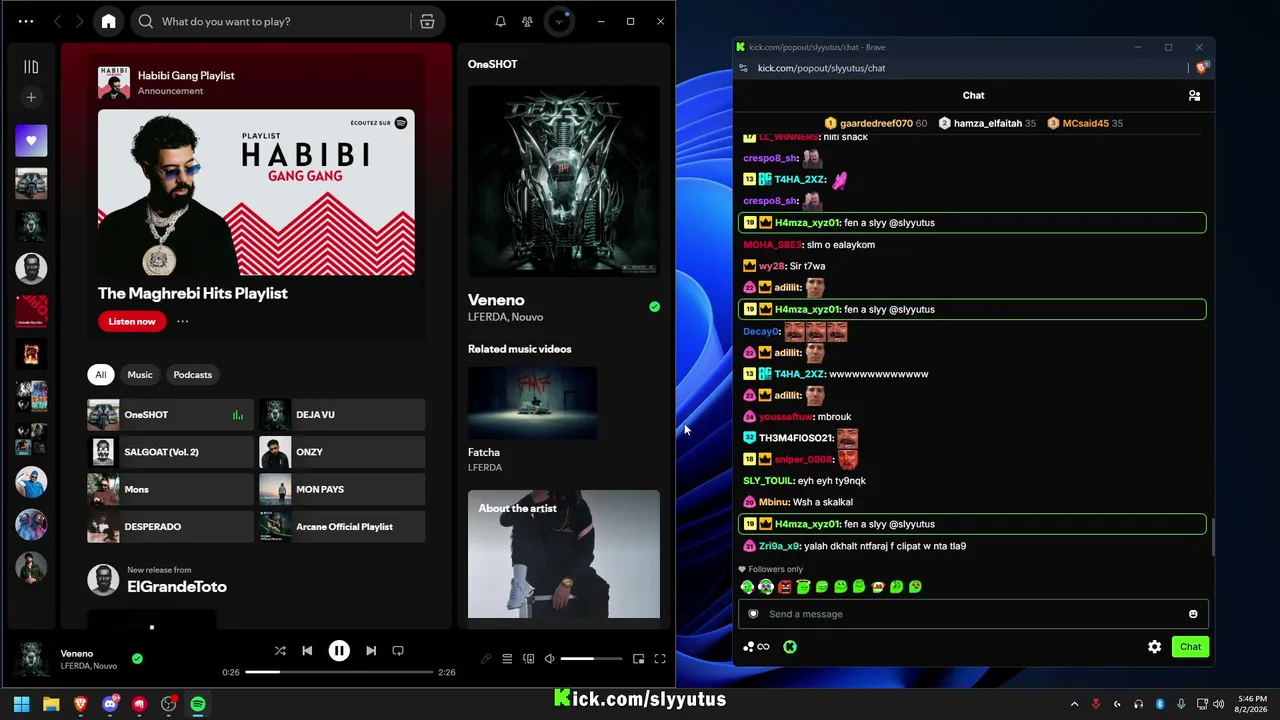
Task: Create new playlist with plus icon
Action: 31,97
